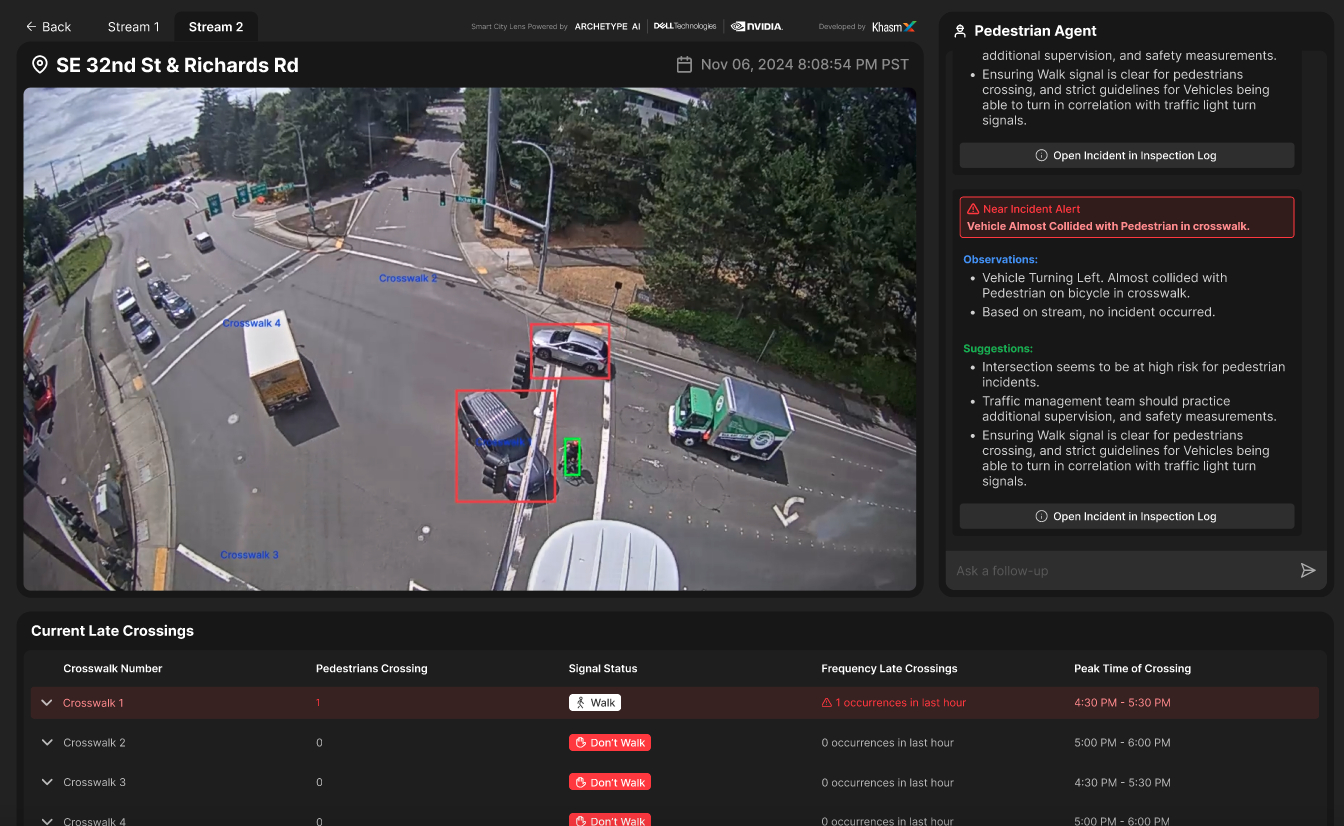The image size is (1344, 826).
Task: Click the Walk signal badge for Crosswalk 1
Action: pyautogui.click(x=595, y=703)
